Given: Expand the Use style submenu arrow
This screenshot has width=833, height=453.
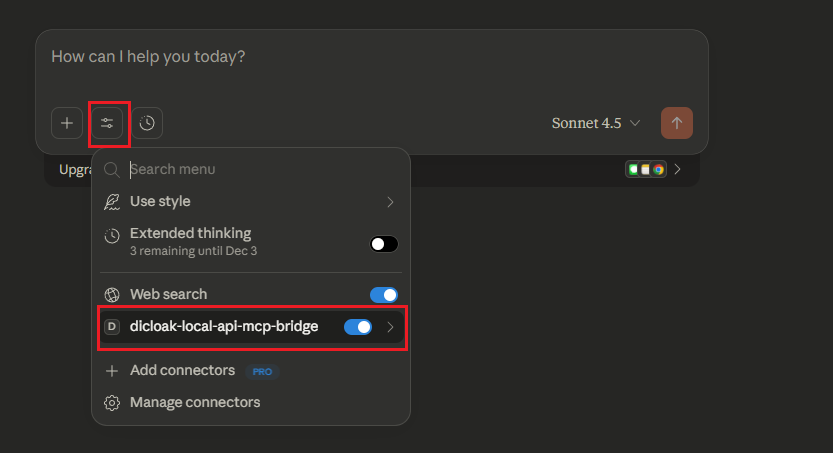Looking at the screenshot, I should pyautogui.click(x=390, y=202).
